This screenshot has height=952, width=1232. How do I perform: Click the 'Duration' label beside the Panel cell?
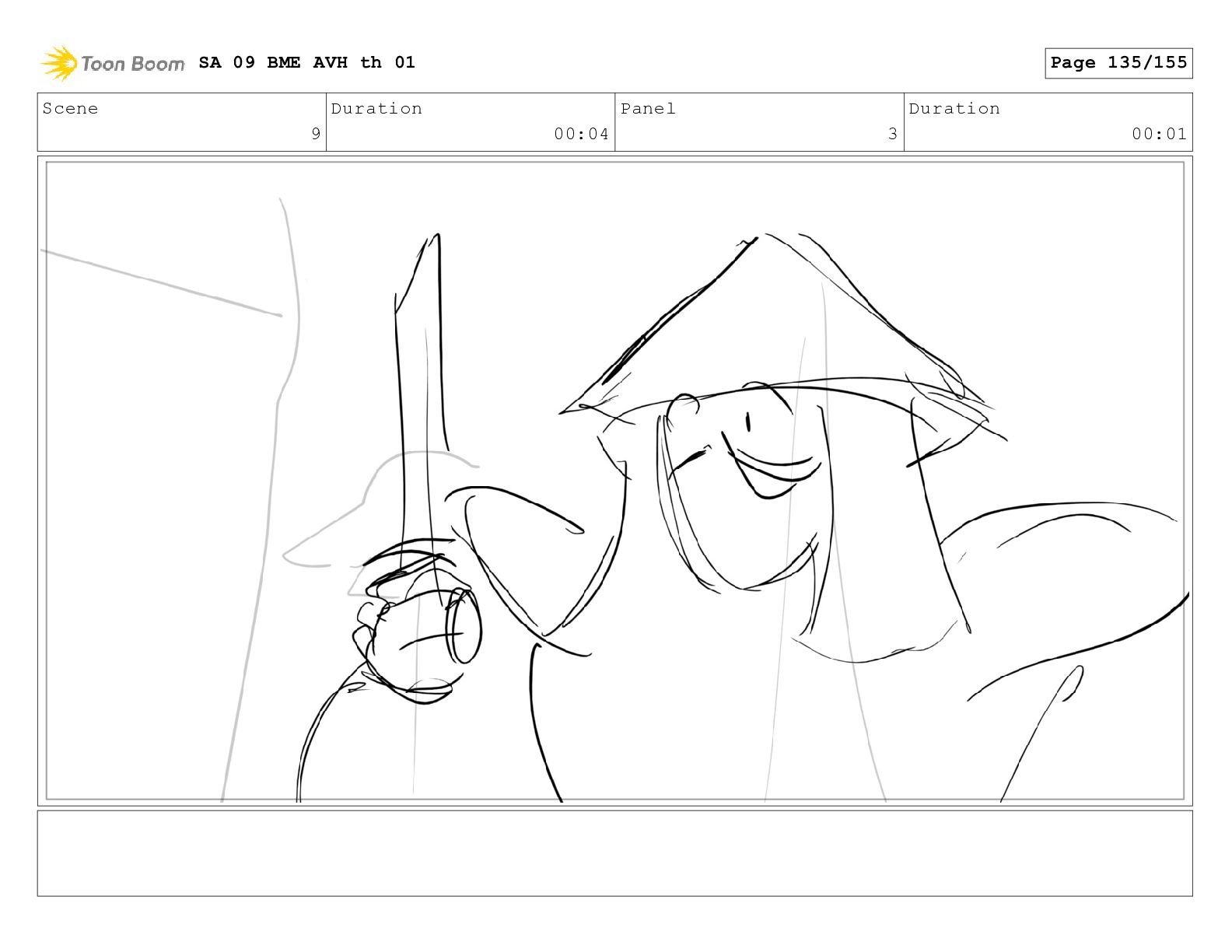(954, 109)
